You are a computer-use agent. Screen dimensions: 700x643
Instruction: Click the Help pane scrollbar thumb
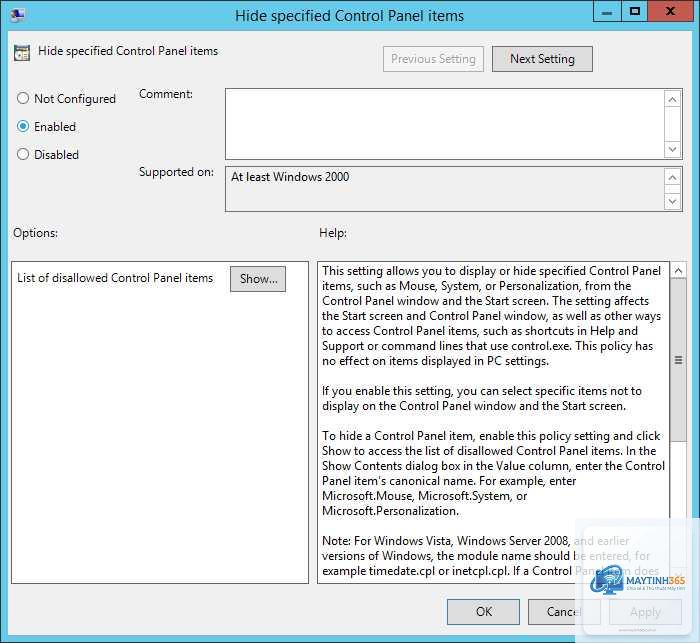[x=678, y=360]
